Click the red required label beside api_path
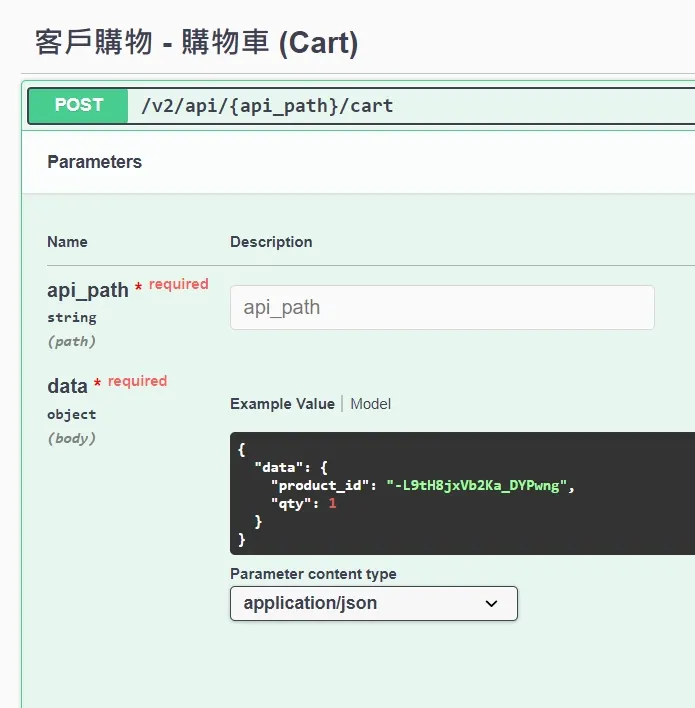Viewport: 695px width, 708px height. [x=178, y=284]
